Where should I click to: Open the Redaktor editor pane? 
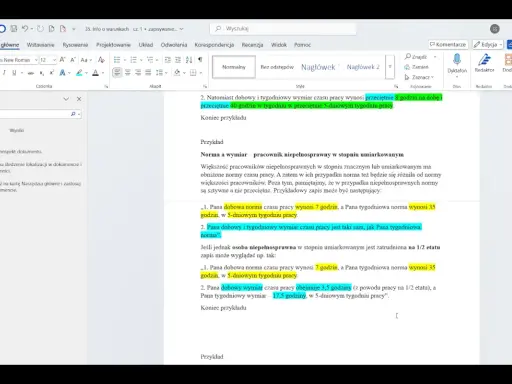[x=484, y=63]
